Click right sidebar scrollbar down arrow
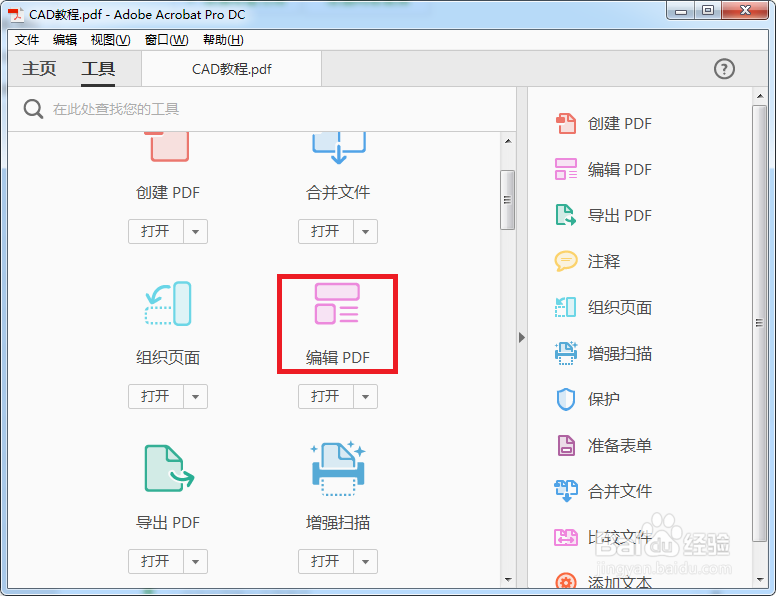This screenshot has width=776, height=596. [x=760, y=580]
